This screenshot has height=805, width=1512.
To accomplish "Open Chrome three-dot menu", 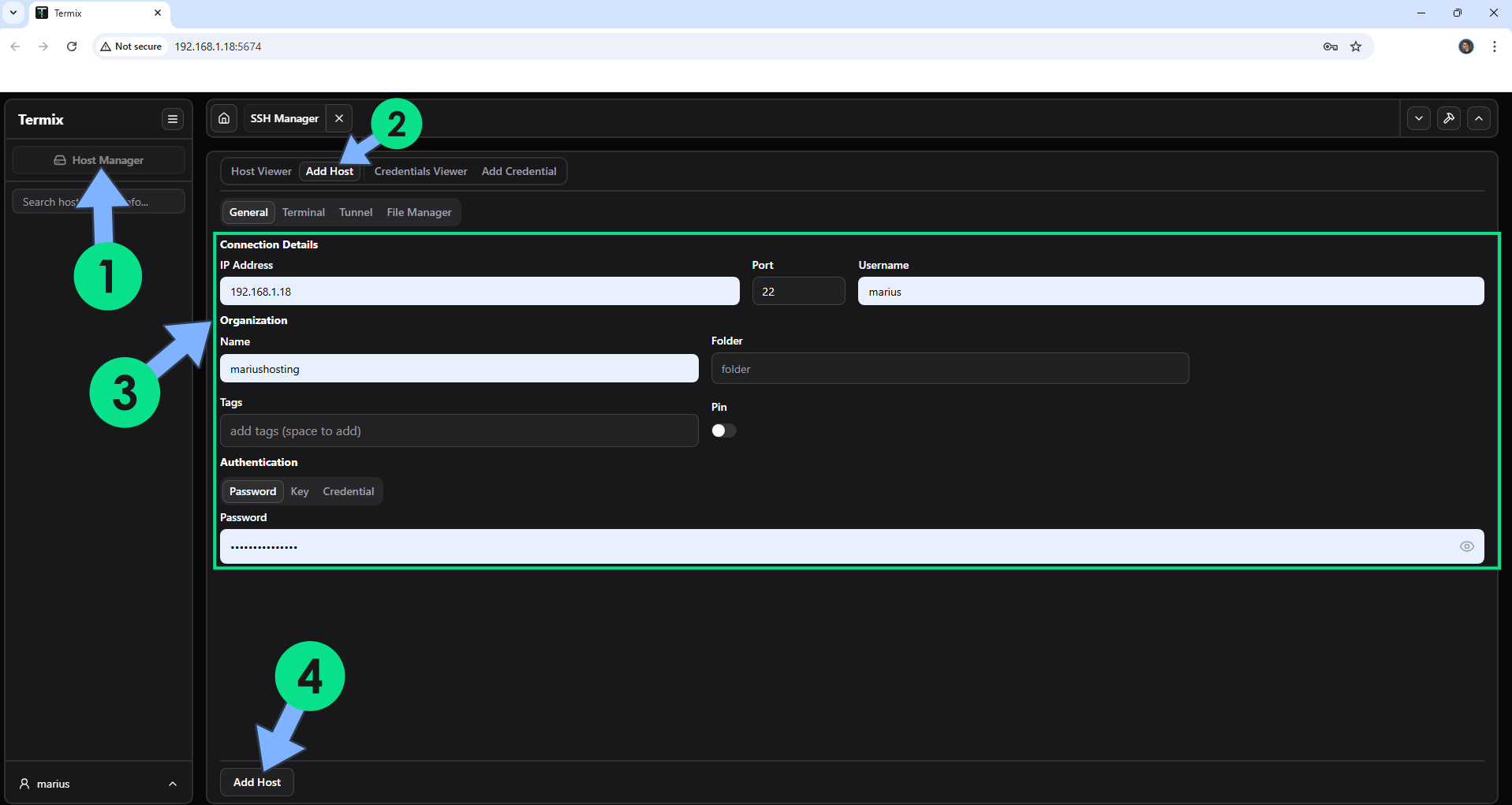I will pyautogui.click(x=1495, y=47).
